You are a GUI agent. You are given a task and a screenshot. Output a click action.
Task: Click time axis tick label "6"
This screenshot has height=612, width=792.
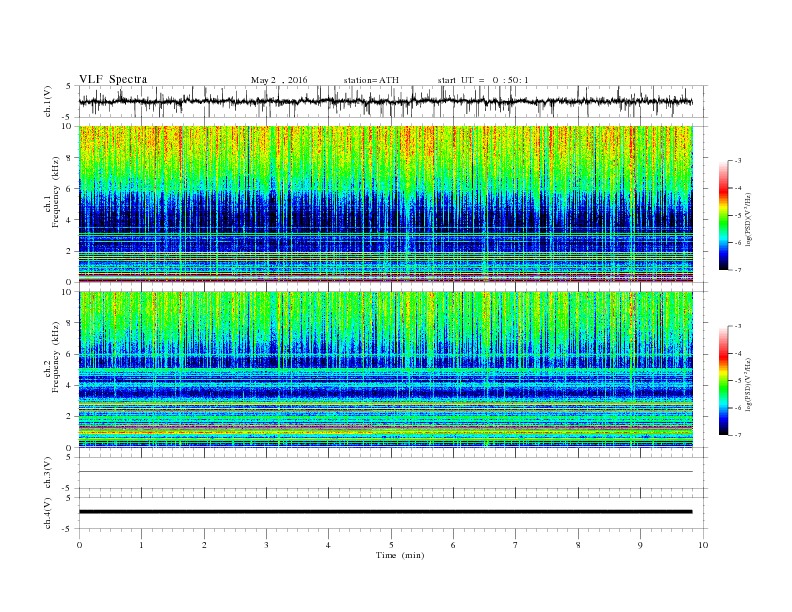[x=453, y=545]
